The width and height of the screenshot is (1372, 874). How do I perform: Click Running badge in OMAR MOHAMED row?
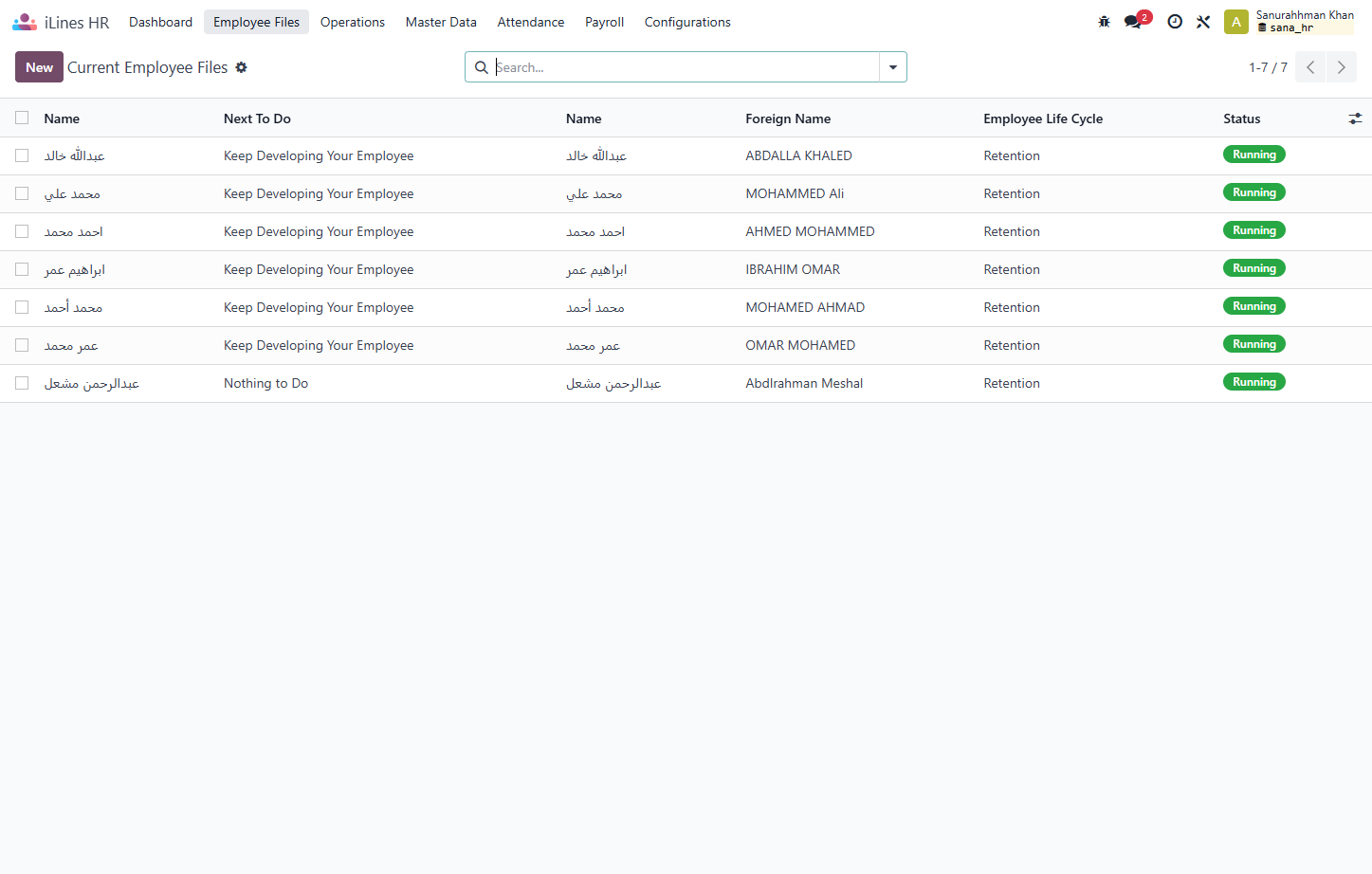point(1253,344)
